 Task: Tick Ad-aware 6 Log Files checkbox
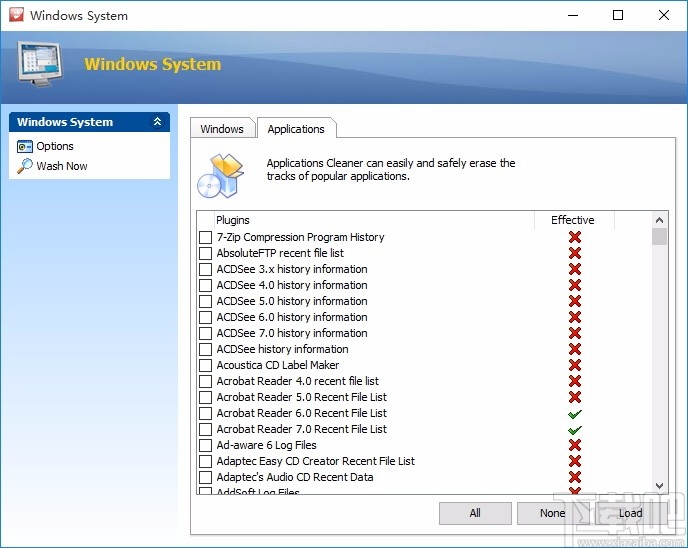[x=205, y=445]
